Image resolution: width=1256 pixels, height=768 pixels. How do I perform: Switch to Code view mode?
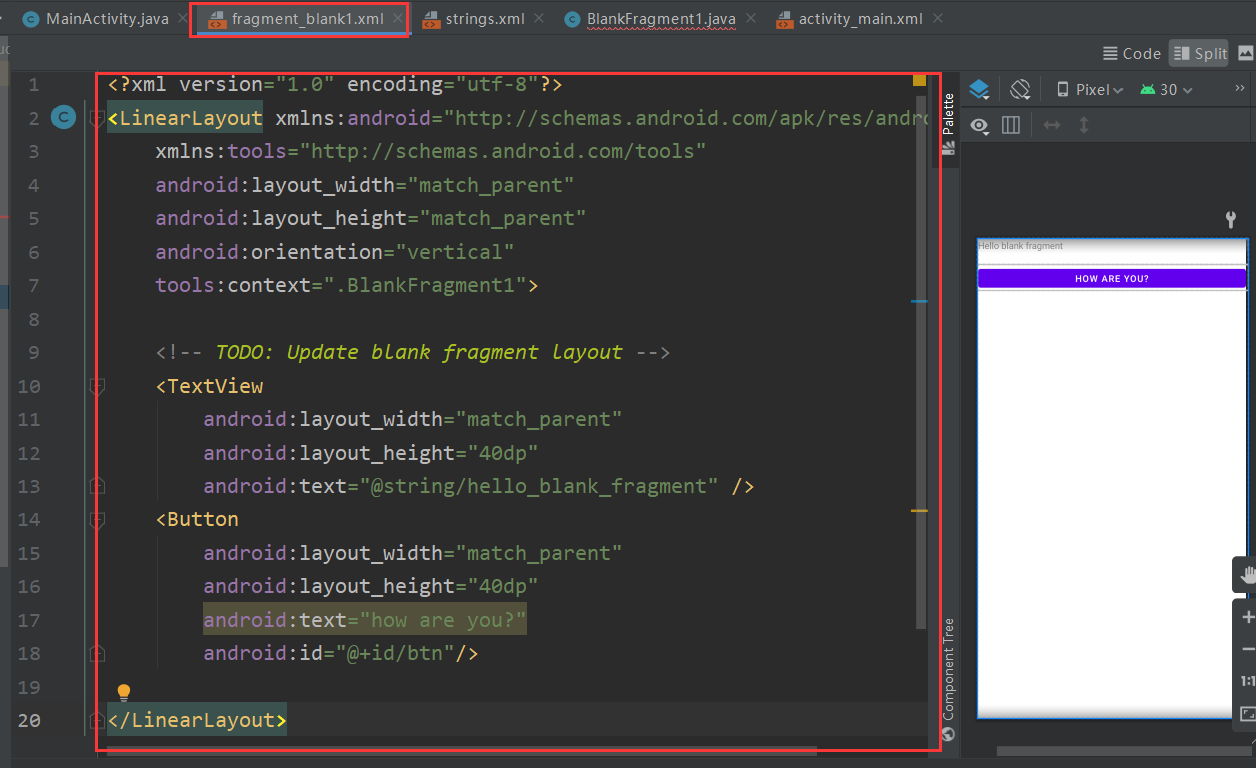click(x=1132, y=53)
